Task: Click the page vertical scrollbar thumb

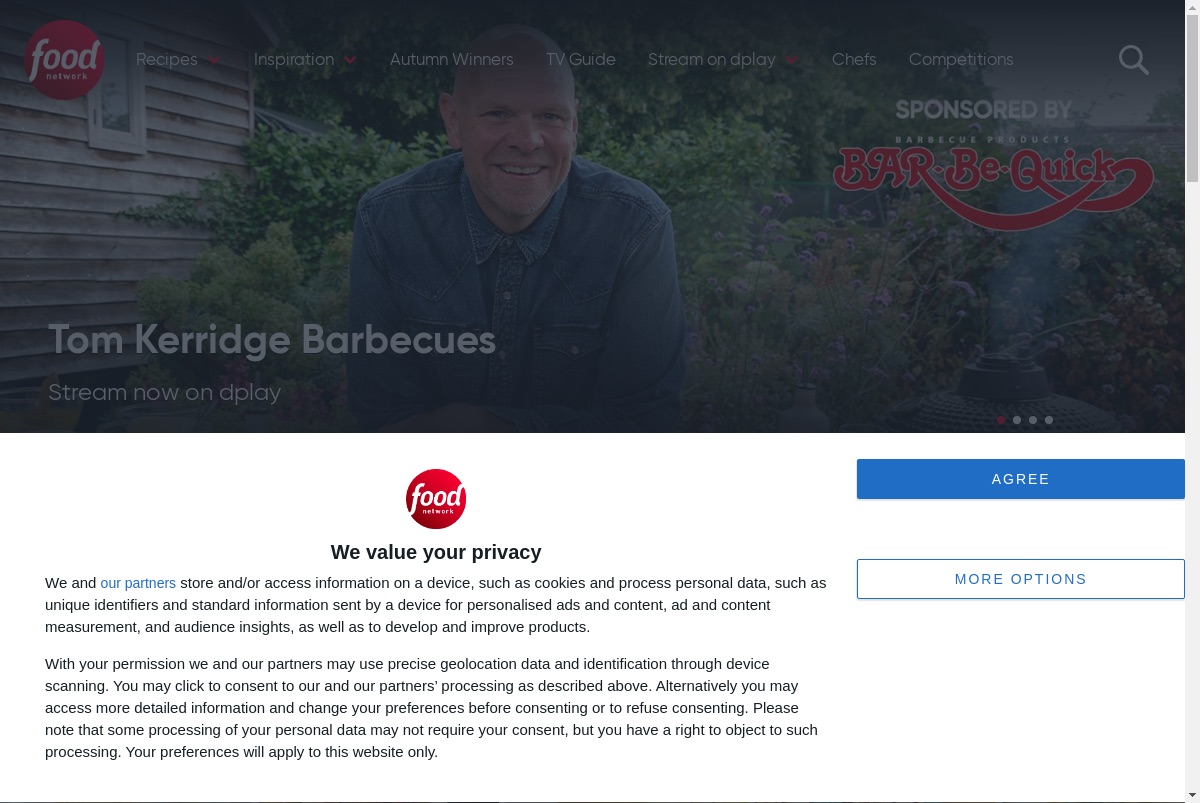Action: click(1192, 93)
